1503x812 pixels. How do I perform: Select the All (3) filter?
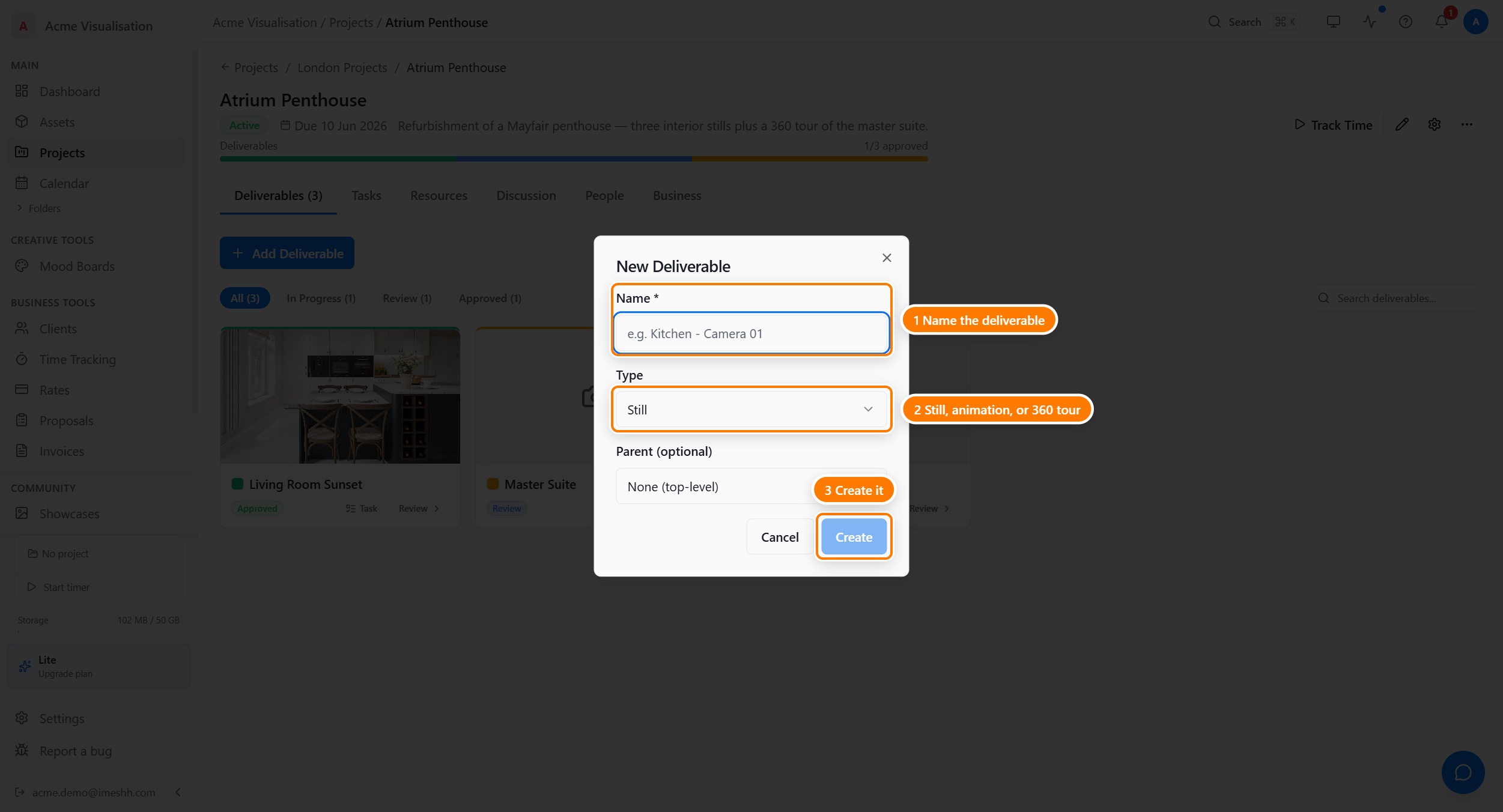click(x=245, y=298)
